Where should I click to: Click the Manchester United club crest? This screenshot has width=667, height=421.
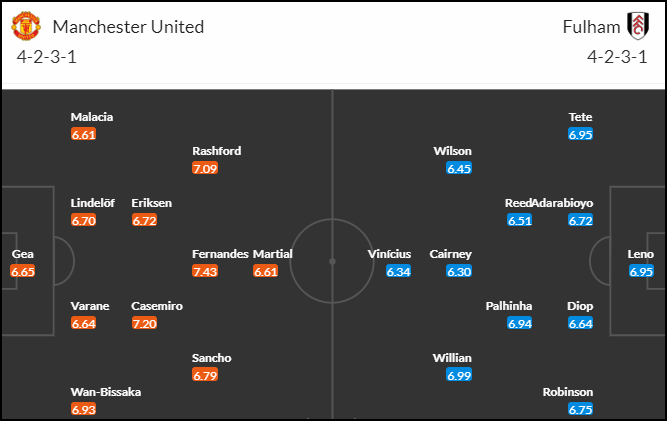pyautogui.click(x=26, y=26)
